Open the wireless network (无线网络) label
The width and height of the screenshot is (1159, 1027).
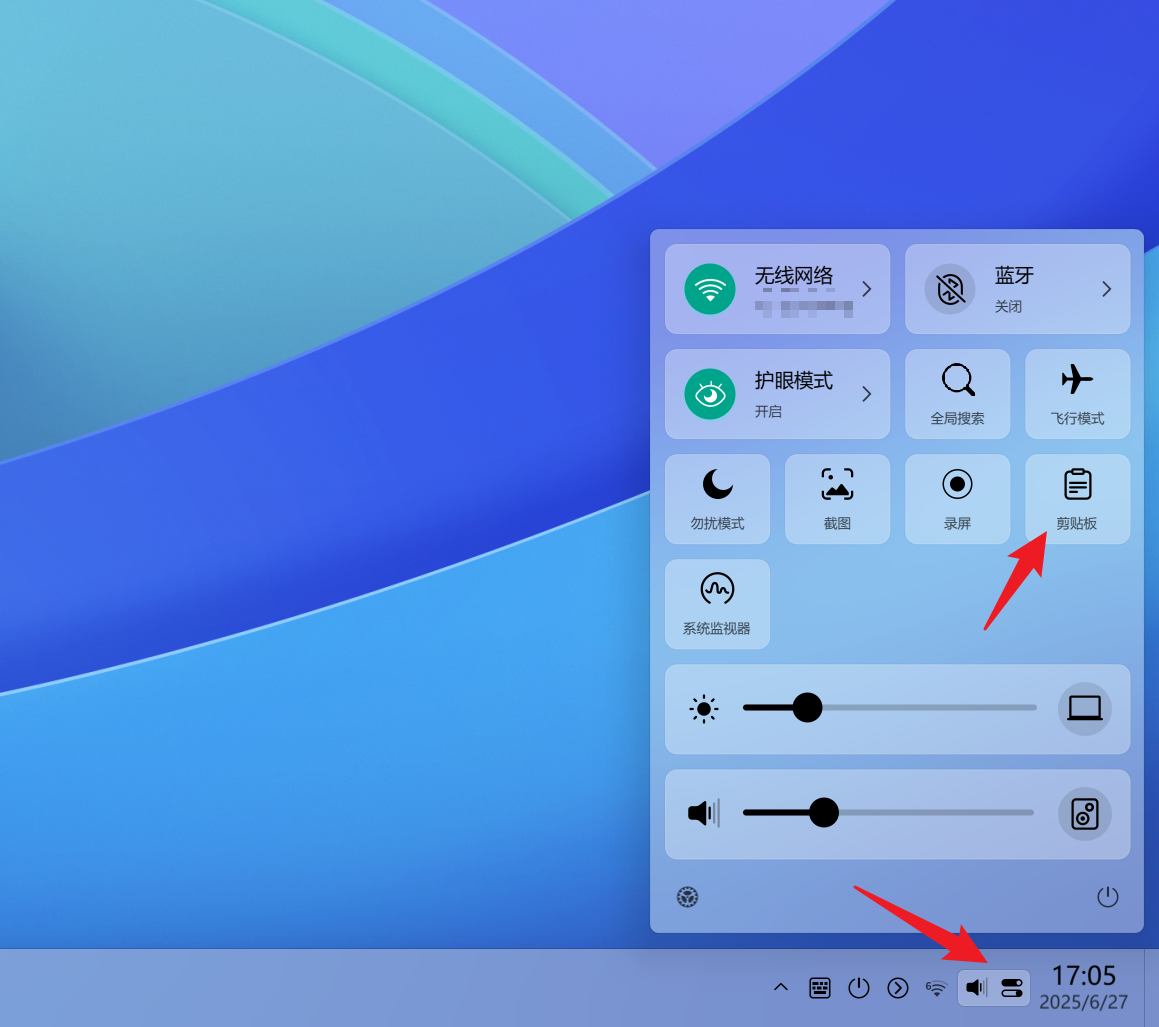pos(793,276)
